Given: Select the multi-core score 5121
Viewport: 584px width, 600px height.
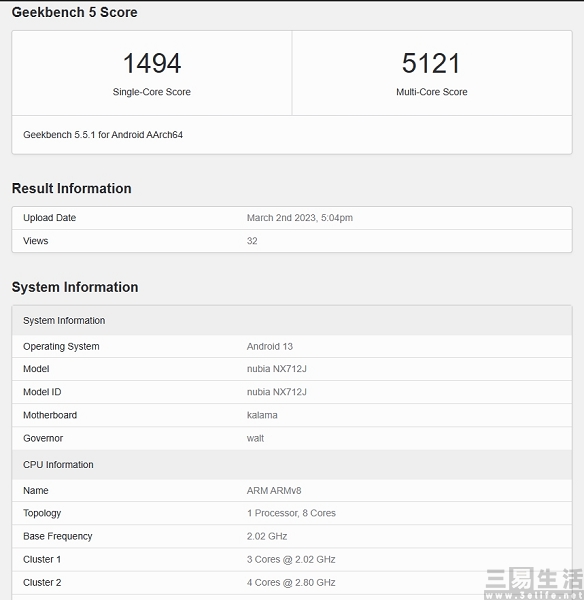Looking at the screenshot, I should pyautogui.click(x=431, y=63).
